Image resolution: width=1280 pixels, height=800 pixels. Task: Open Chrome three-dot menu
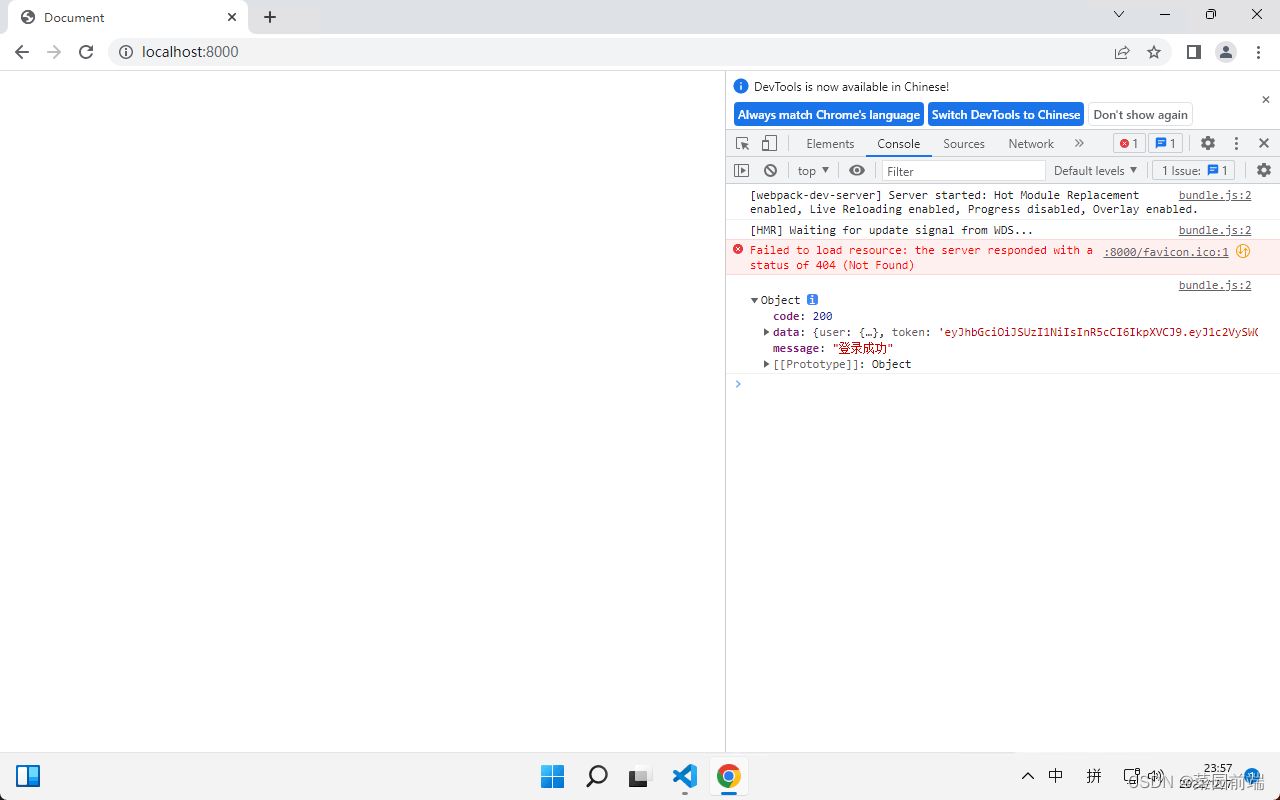[1258, 52]
